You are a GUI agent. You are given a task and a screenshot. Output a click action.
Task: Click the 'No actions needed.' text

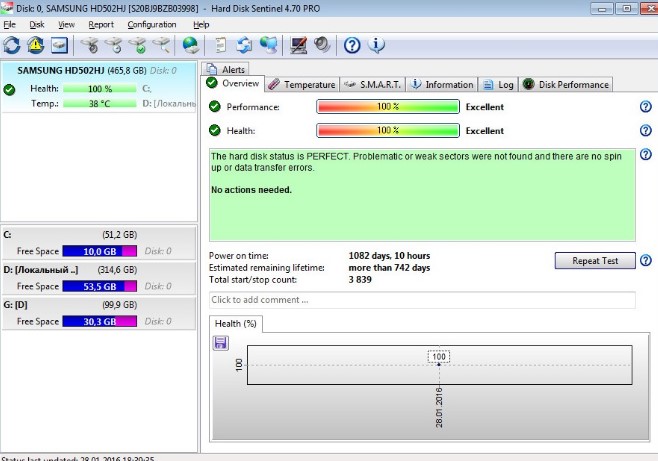[x=251, y=190]
